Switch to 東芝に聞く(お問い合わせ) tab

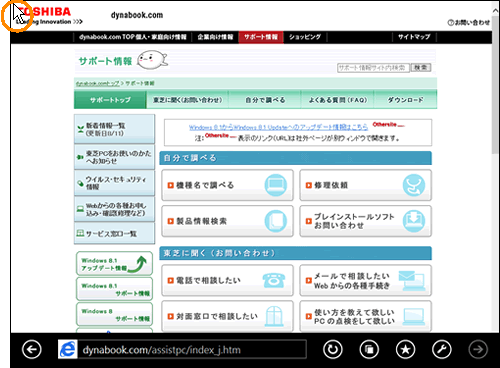tap(187, 100)
